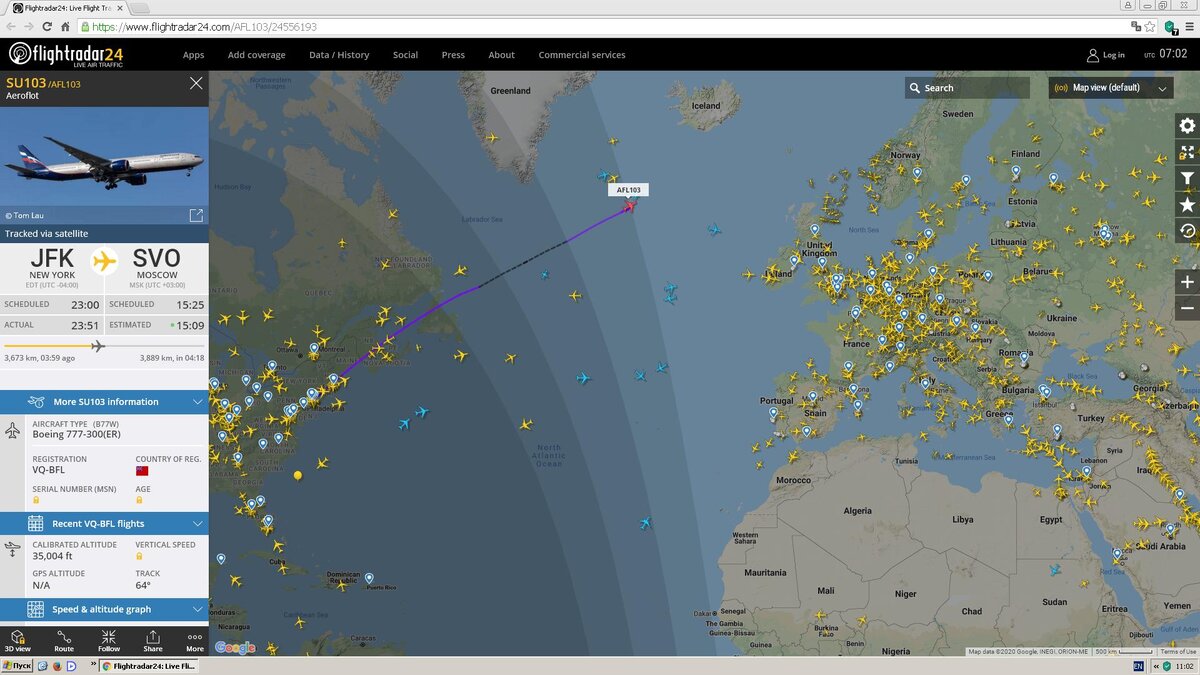Follow the SU103 aircraft
This screenshot has width=1200, height=675.
109,640
